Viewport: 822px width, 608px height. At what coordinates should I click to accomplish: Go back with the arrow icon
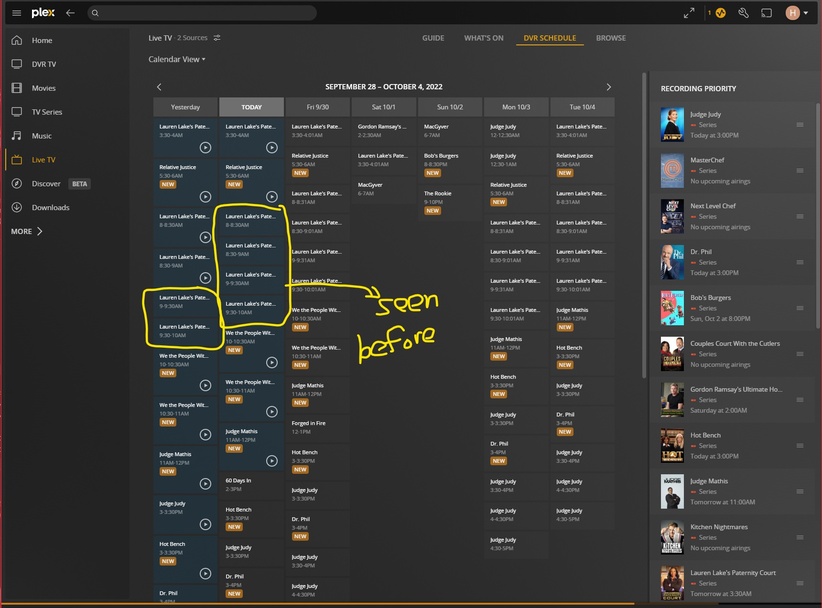[x=70, y=13]
